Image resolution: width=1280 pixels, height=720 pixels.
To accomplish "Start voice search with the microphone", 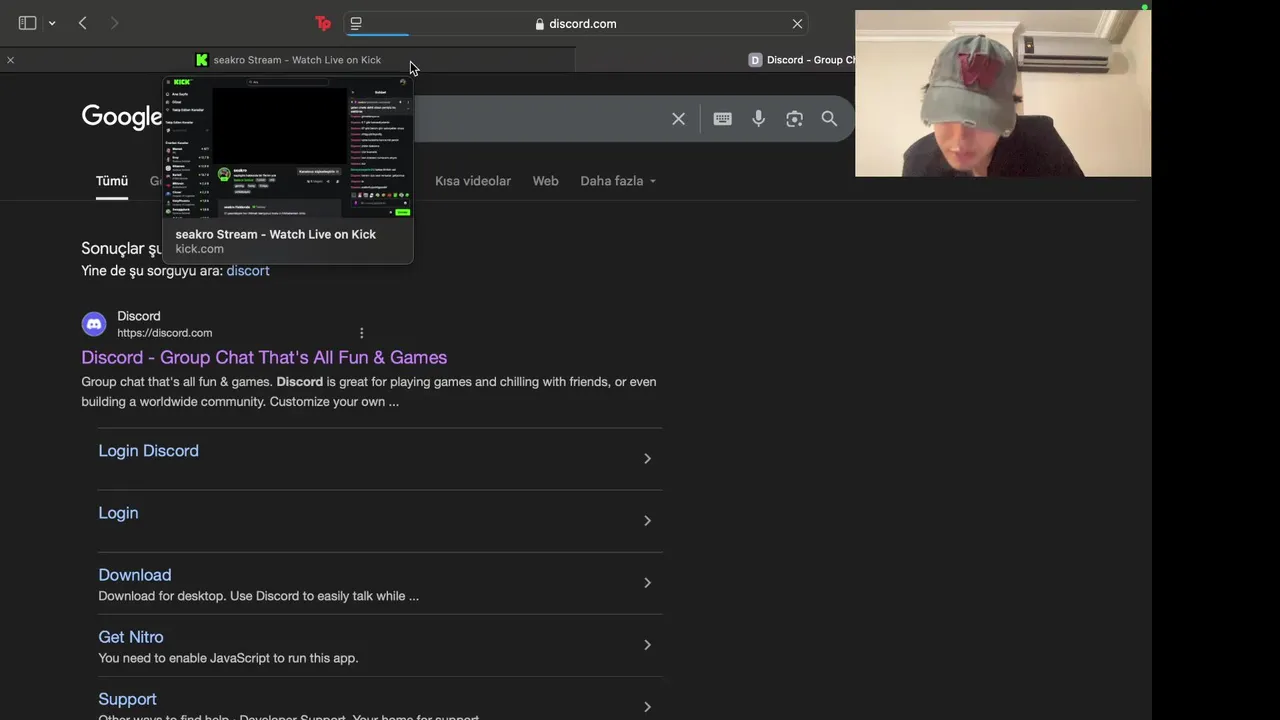I will pyautogui.click(x=758, y=119).
